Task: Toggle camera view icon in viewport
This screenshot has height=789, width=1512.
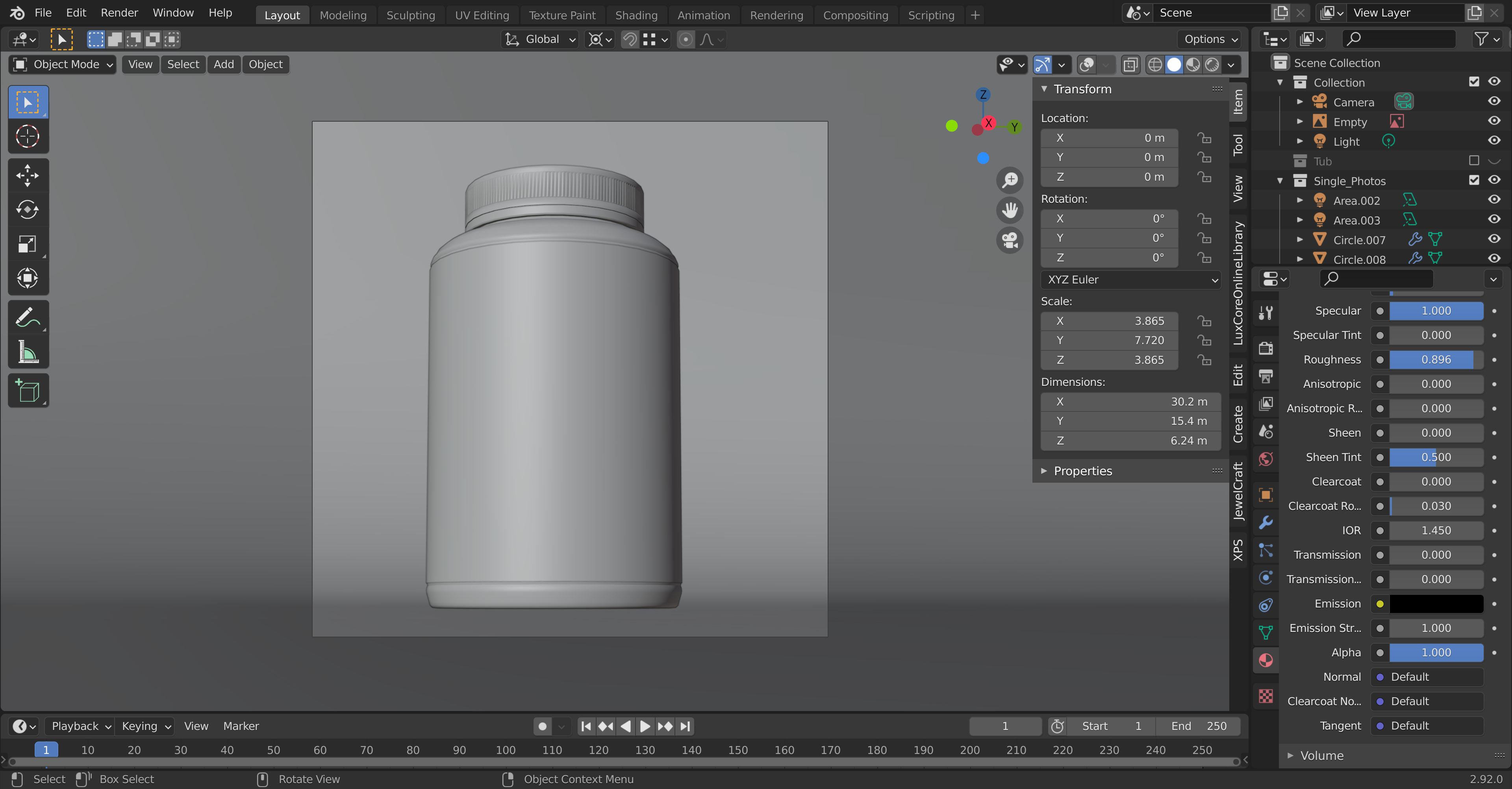Action: (x=1010, y=239)
